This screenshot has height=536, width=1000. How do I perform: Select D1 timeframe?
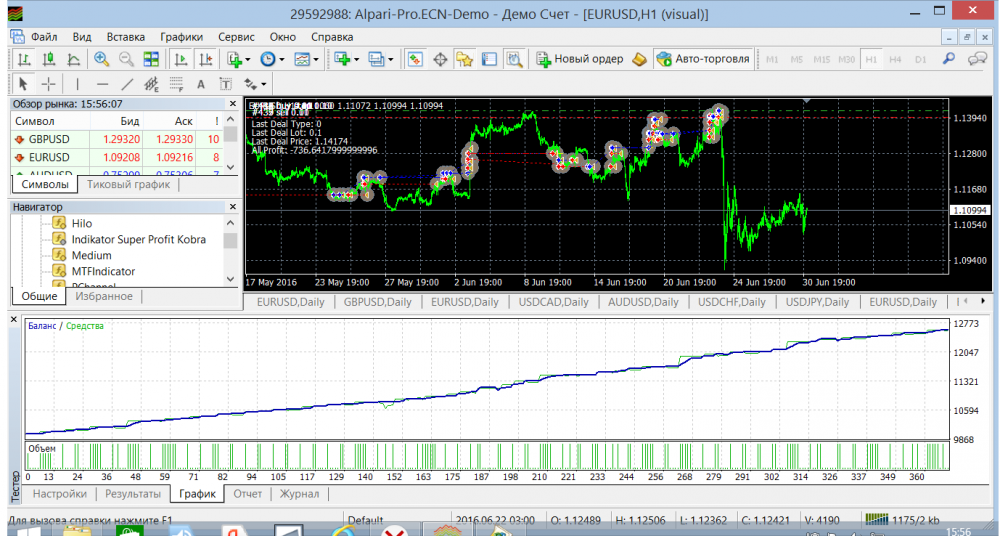click(x=920, y=59)
